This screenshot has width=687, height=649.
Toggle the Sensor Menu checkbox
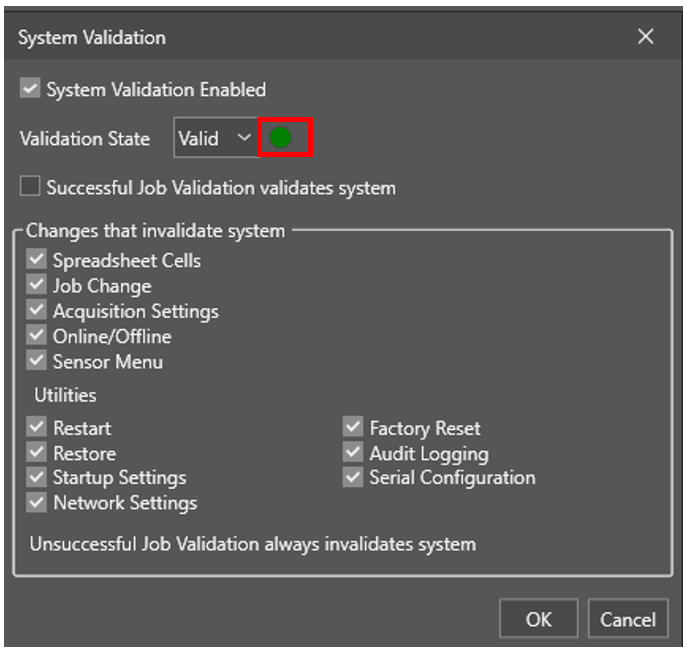point(37,361)
